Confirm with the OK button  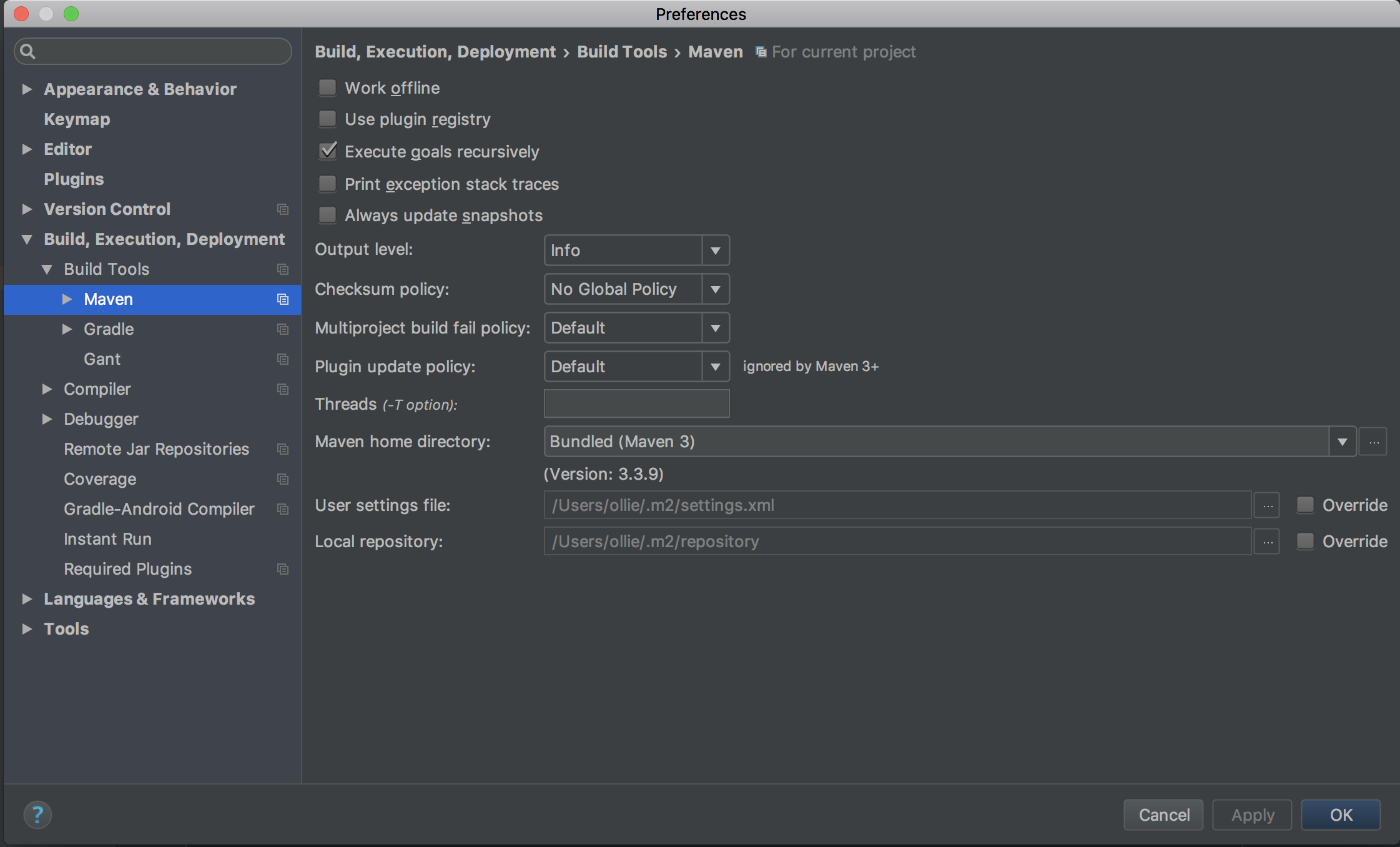(x=1340, y=815)
